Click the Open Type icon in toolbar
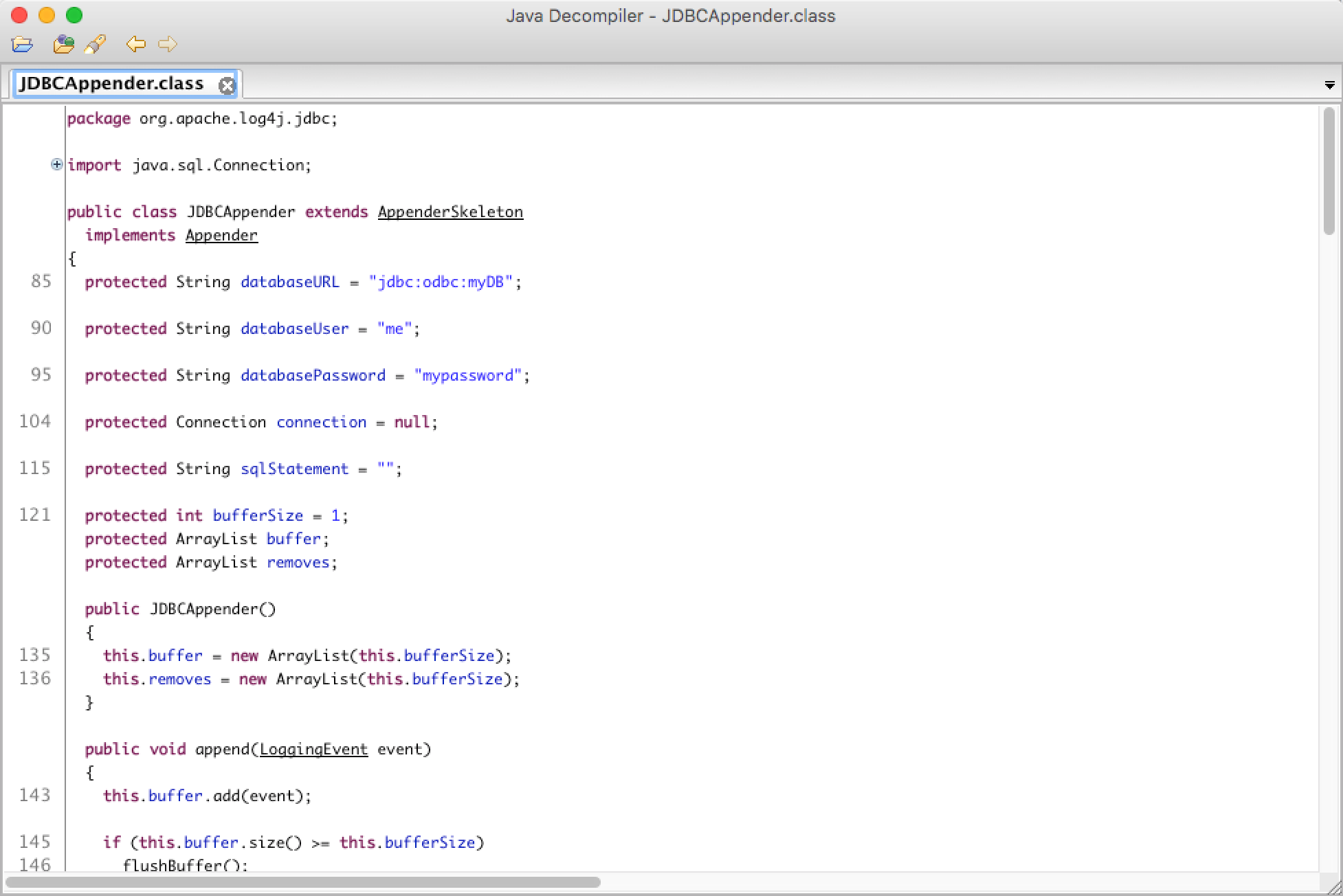1343x896 pixels. pos(63,45)
